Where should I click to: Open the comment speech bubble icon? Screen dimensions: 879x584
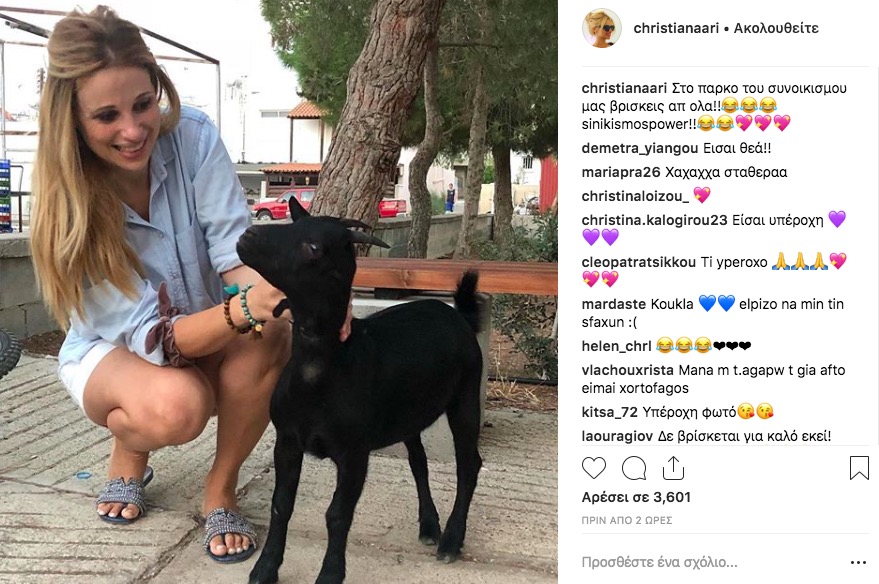634,468
